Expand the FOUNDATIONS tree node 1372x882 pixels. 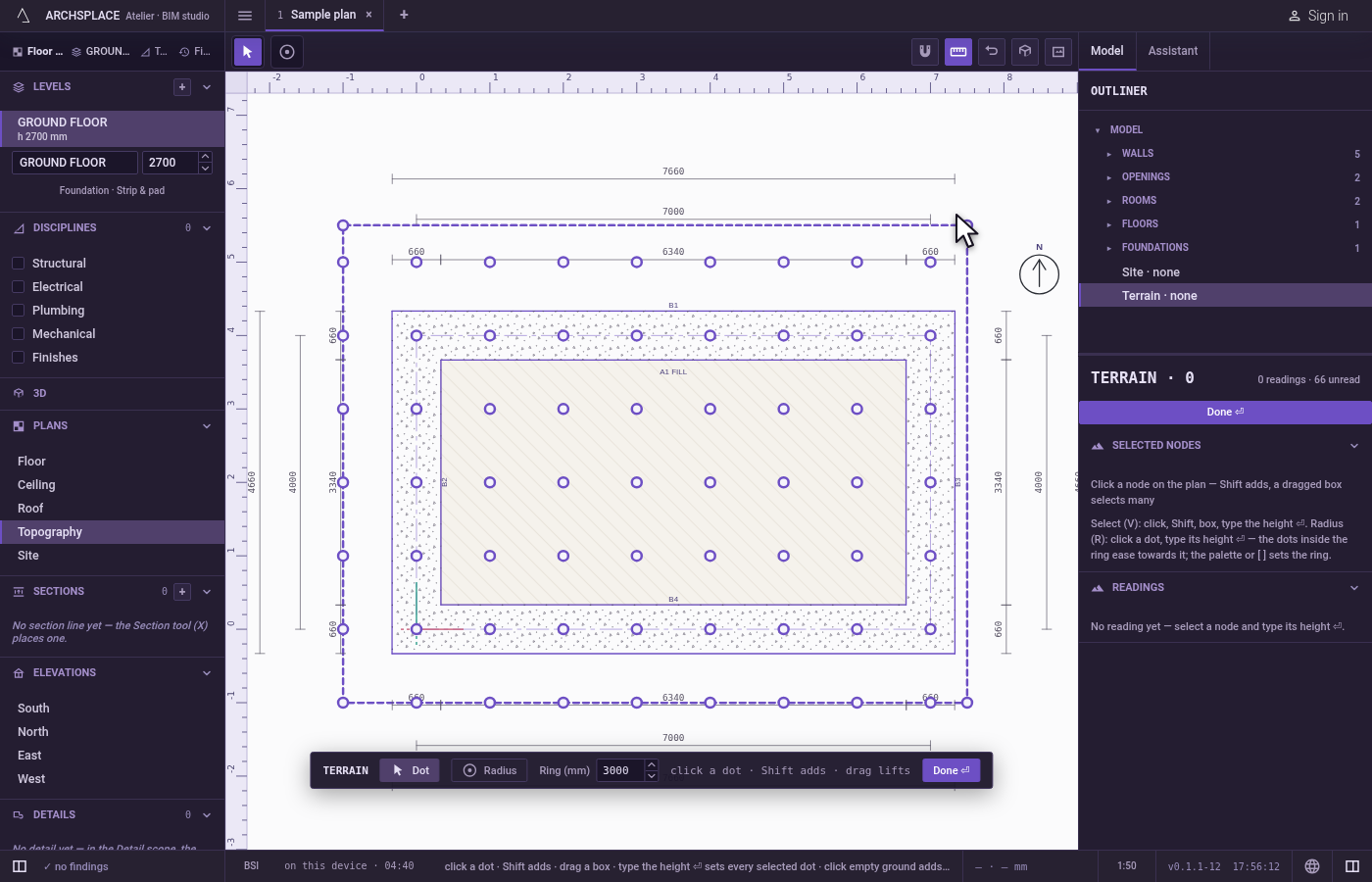click(1109, 248)
